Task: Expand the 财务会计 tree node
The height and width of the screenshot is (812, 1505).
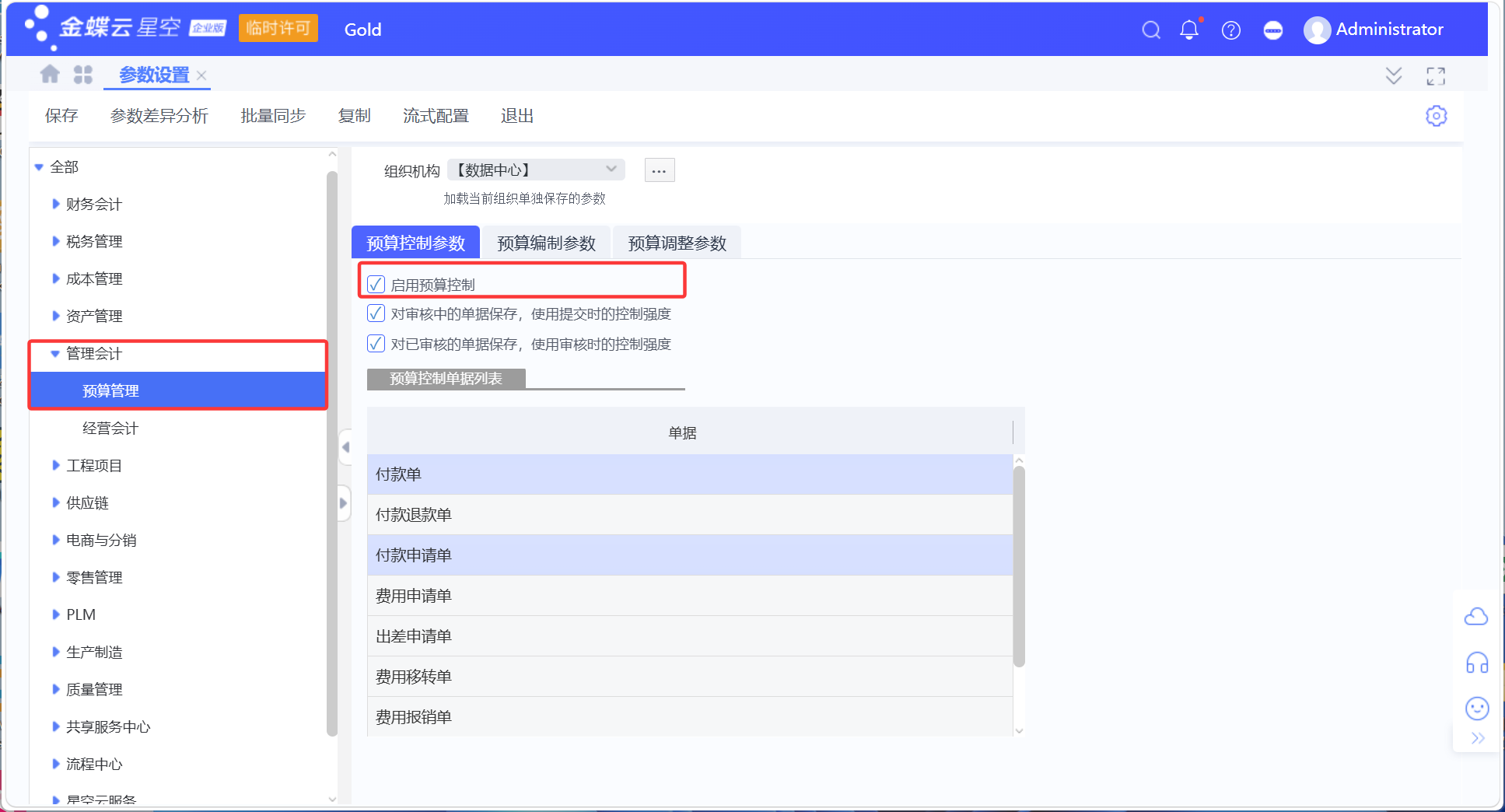Action: [x=55, y=203]
